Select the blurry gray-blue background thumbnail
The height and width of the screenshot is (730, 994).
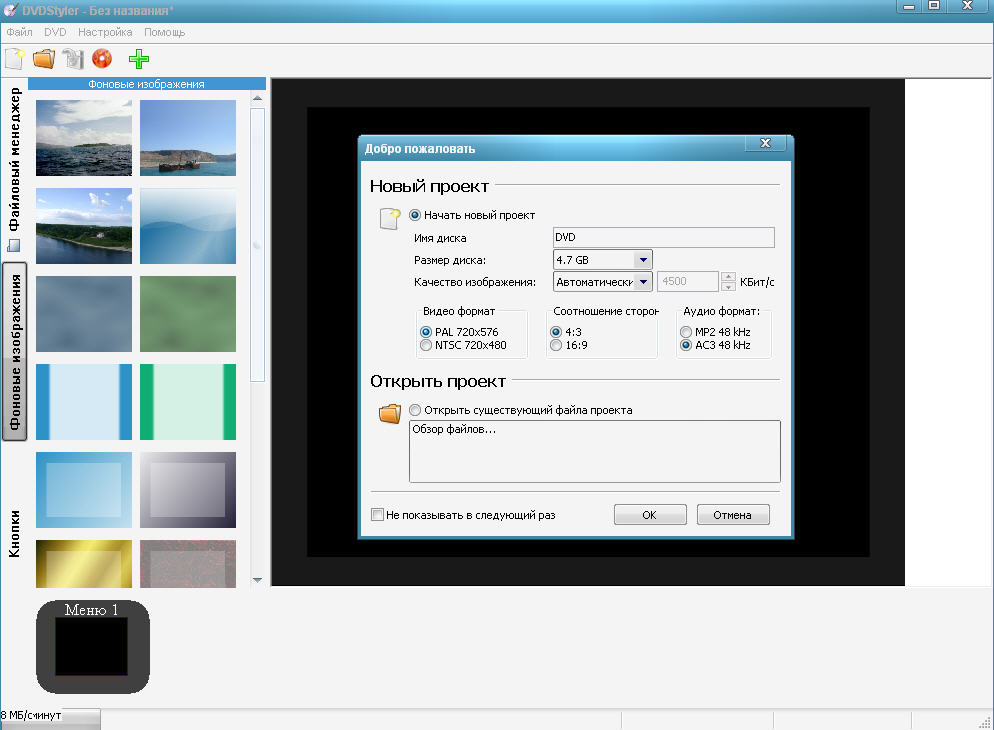coord(84,314)
